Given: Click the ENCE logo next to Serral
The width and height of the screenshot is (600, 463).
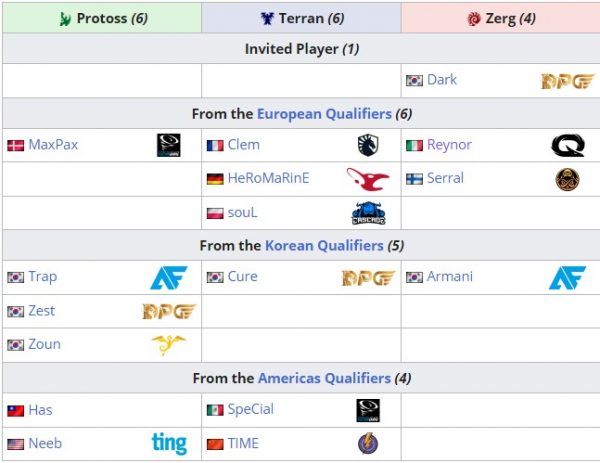Looking at the screenshot, I should (567, 179).
